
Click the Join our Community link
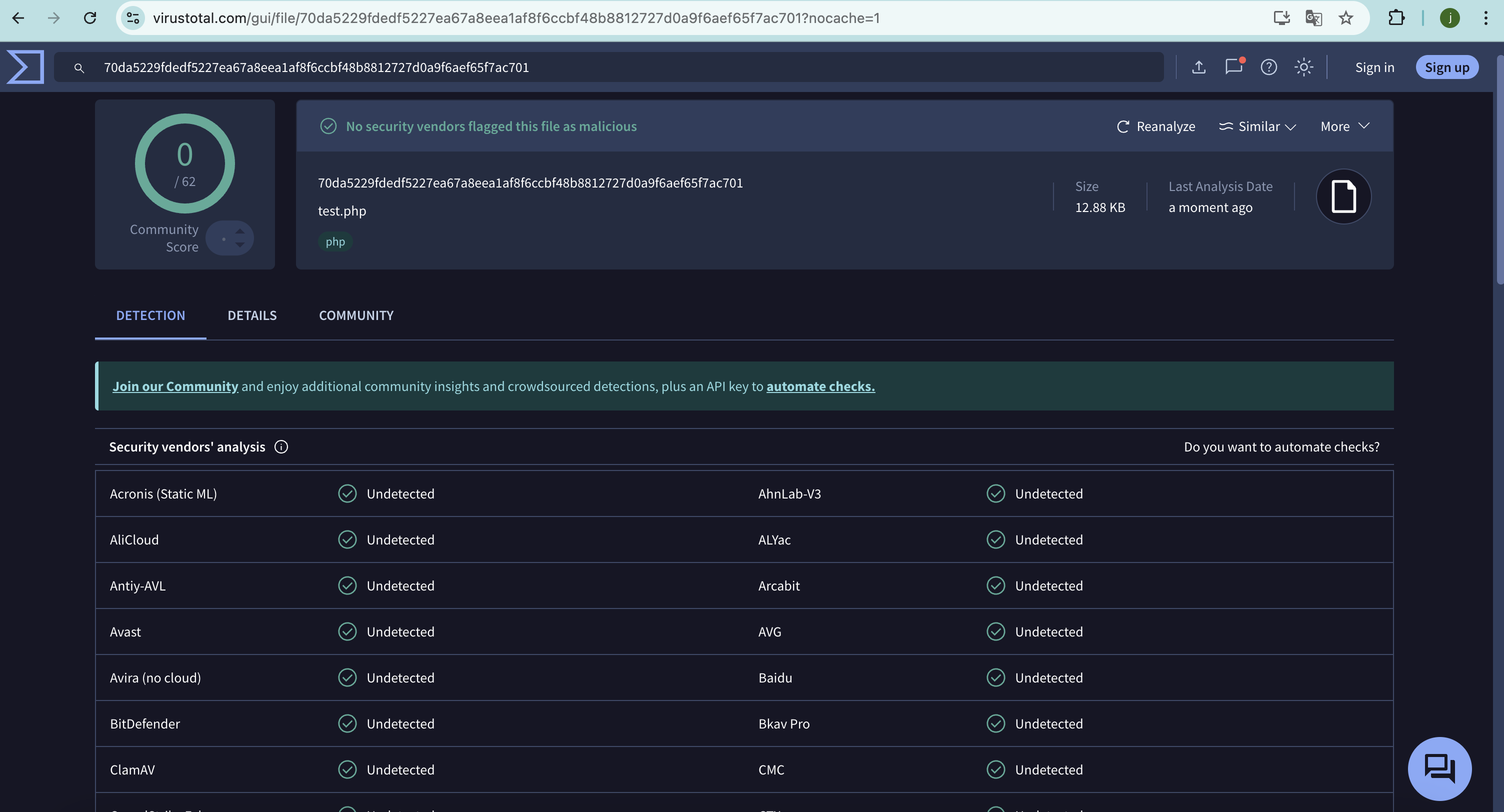tap(175, 386)
